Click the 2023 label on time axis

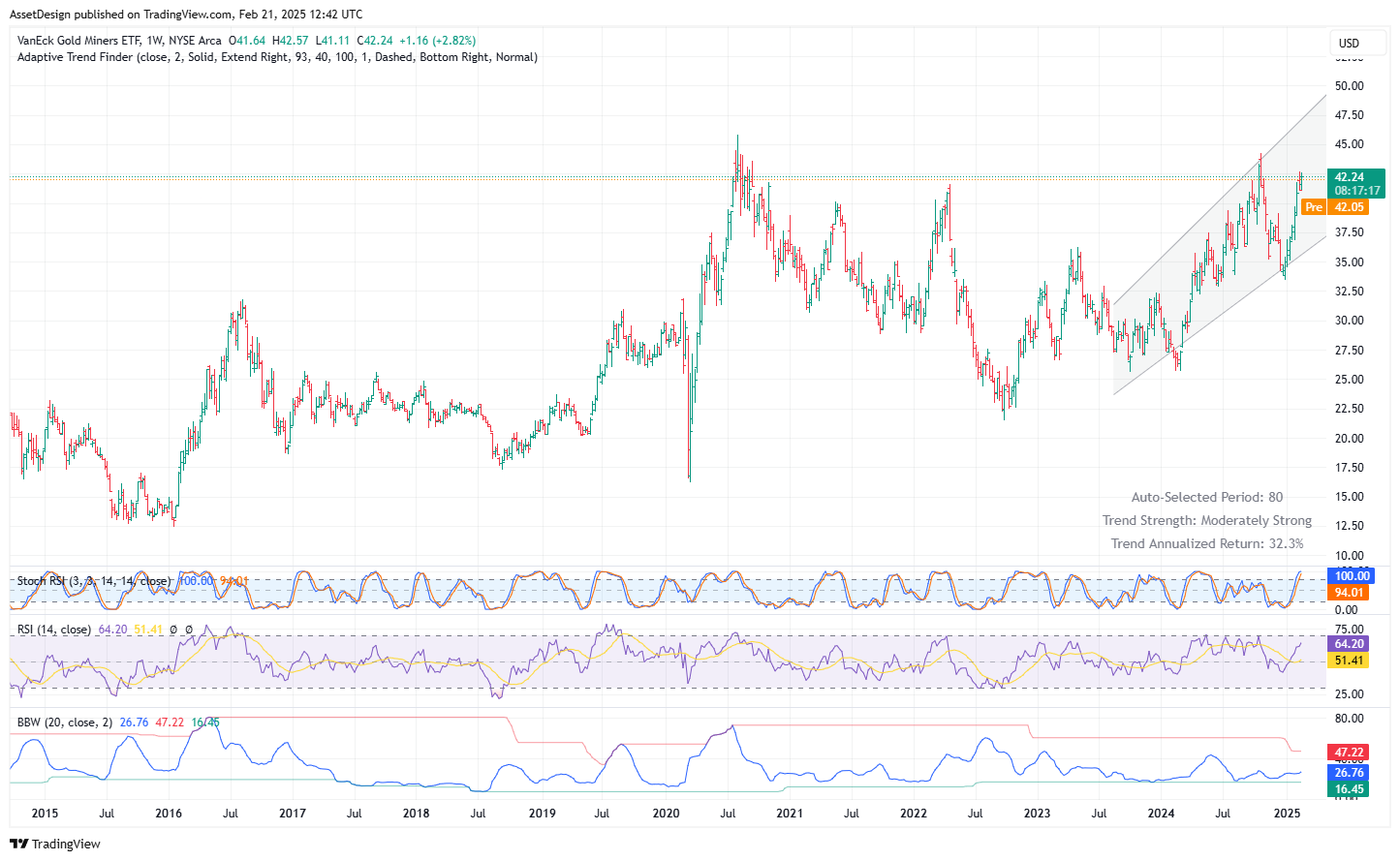(x=1038, y=814)
